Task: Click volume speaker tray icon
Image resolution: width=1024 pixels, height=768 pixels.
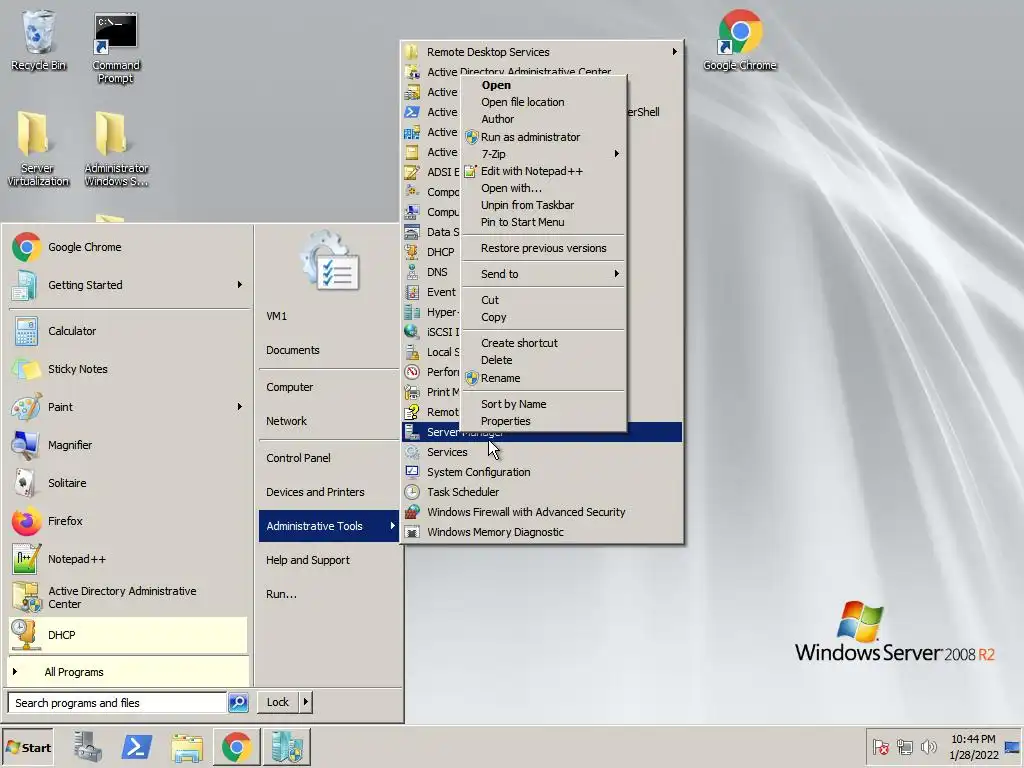Action: coord(928,747)
